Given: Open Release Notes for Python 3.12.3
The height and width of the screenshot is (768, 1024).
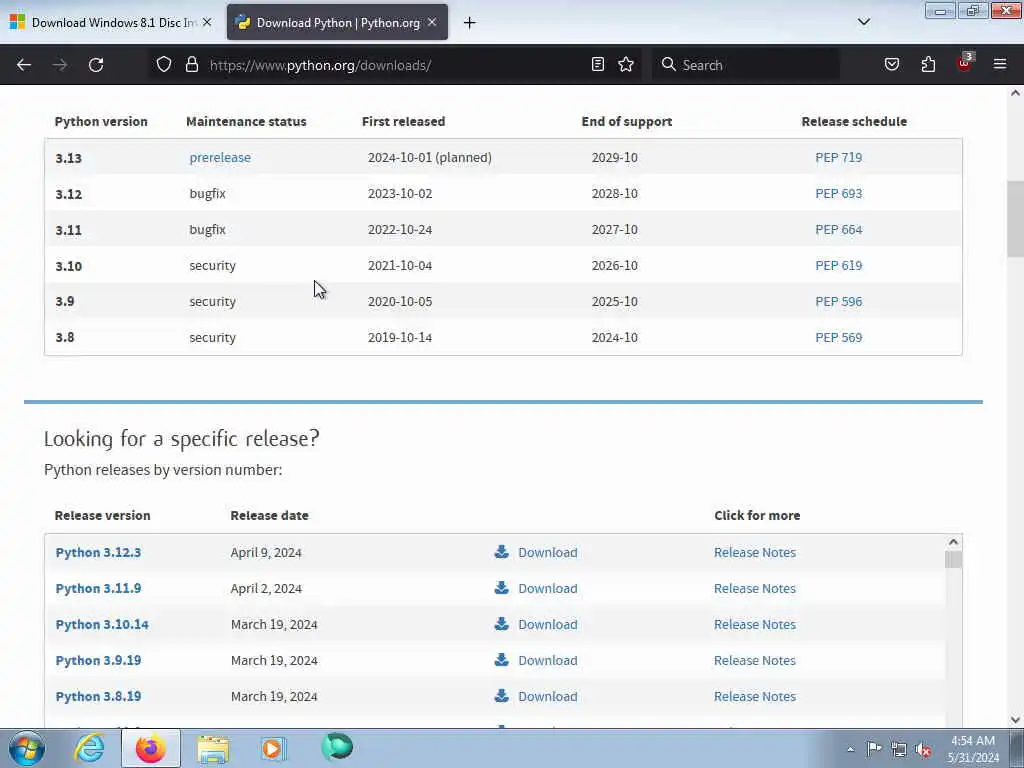Looking at the screenshot, I should (x=754, y=552).
